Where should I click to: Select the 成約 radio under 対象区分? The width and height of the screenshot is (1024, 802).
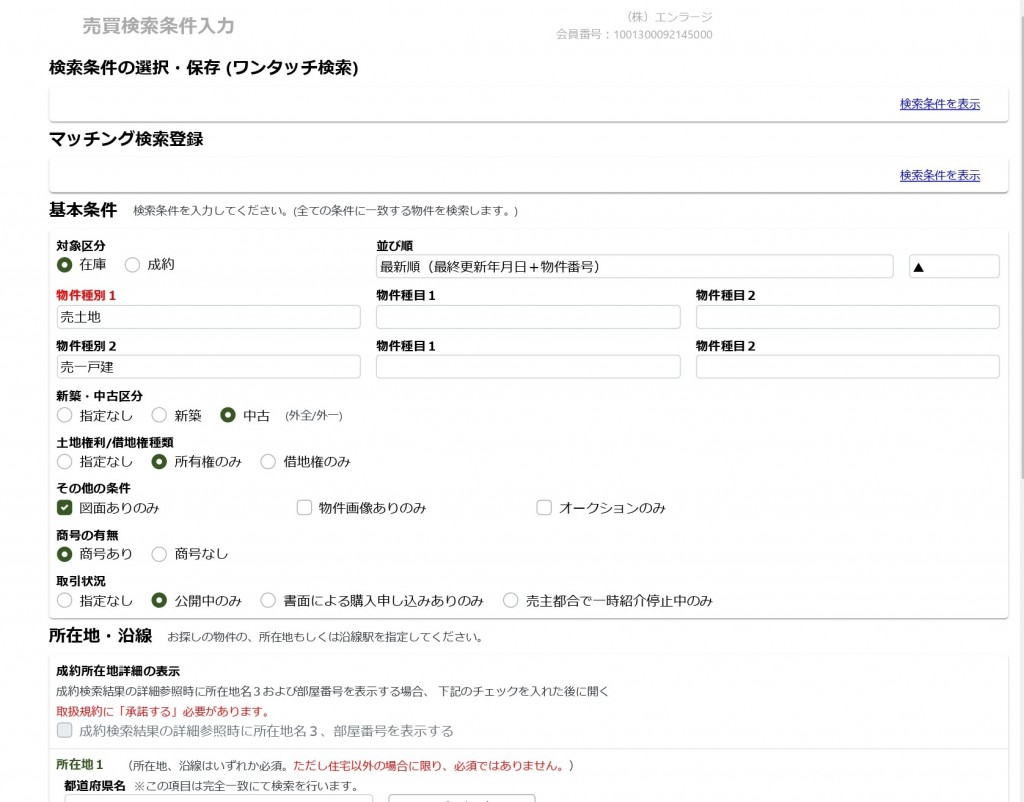(131, 264)
